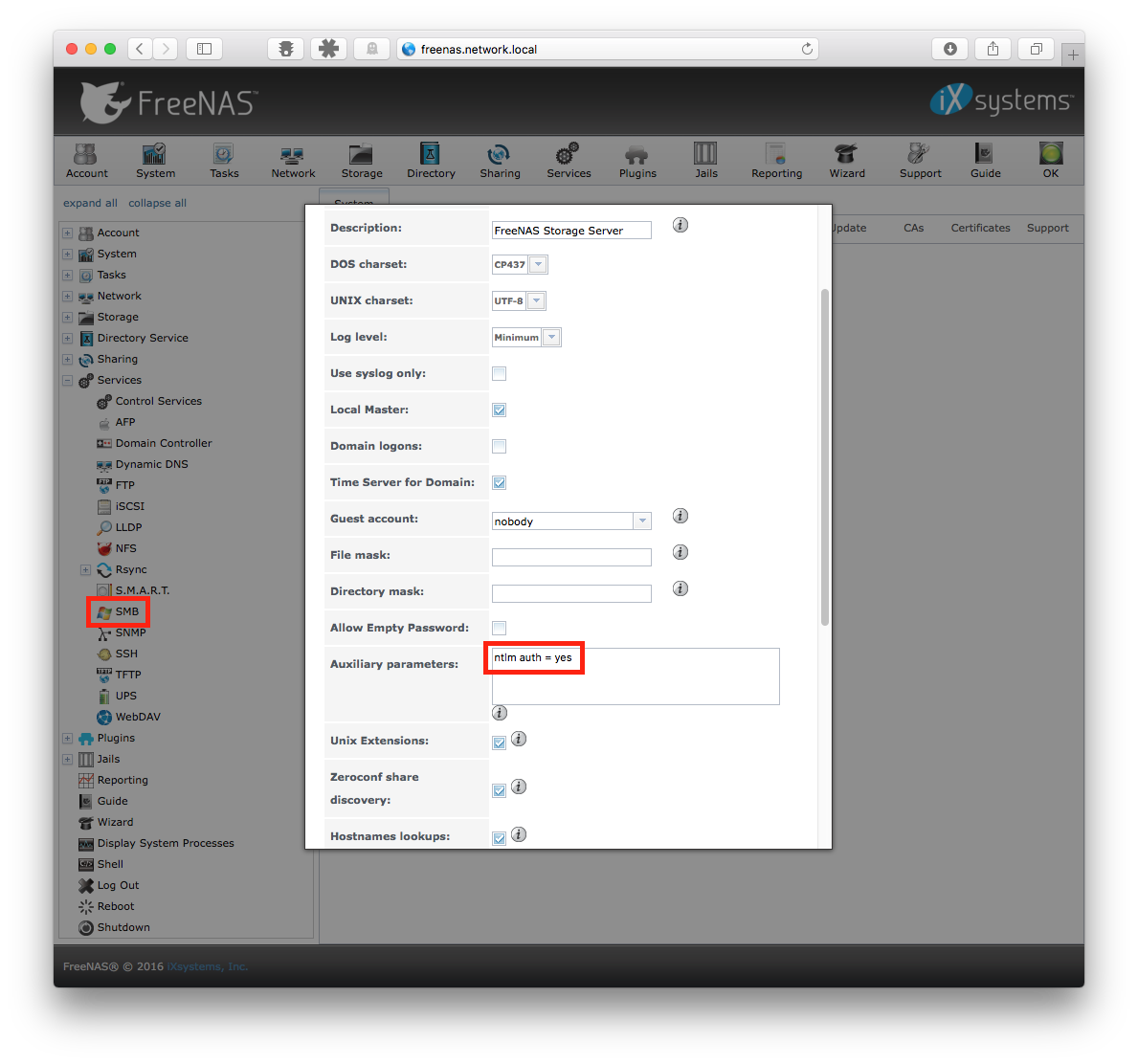1138x1064 pixels.
Task: Switch to CAs tab
Action: (913, 228)
